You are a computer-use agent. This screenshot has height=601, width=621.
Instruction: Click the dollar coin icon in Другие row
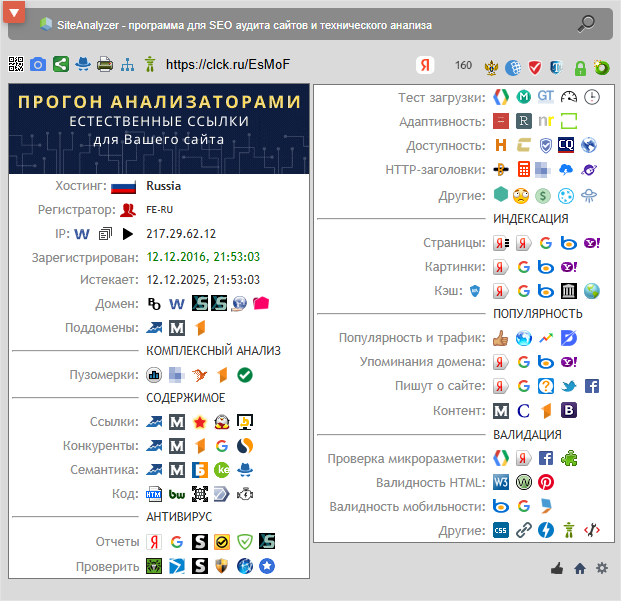pos(543,196)
